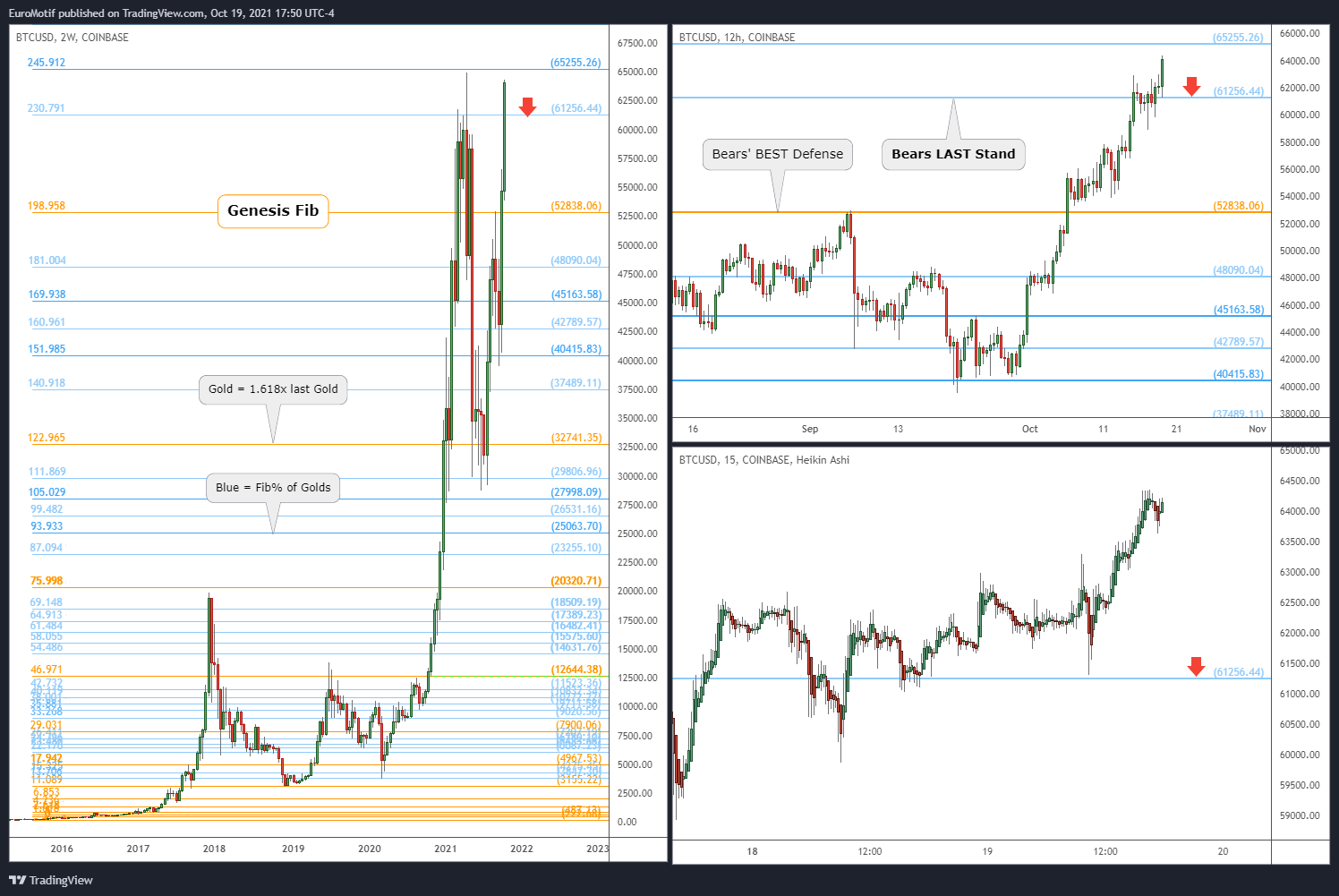Image resolution: width=1339 pixels, height=896 pixels.
Task: Click the 58000.00 price axis value
Action: [1300, 142]
